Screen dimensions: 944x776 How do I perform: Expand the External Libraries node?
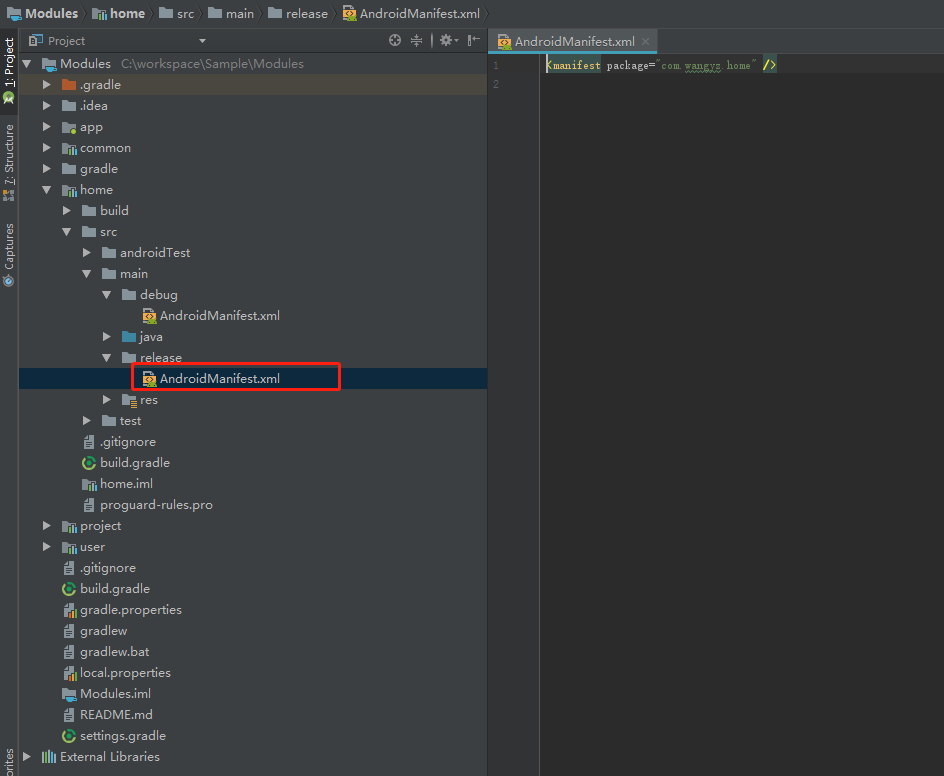[x=27, y=757]
